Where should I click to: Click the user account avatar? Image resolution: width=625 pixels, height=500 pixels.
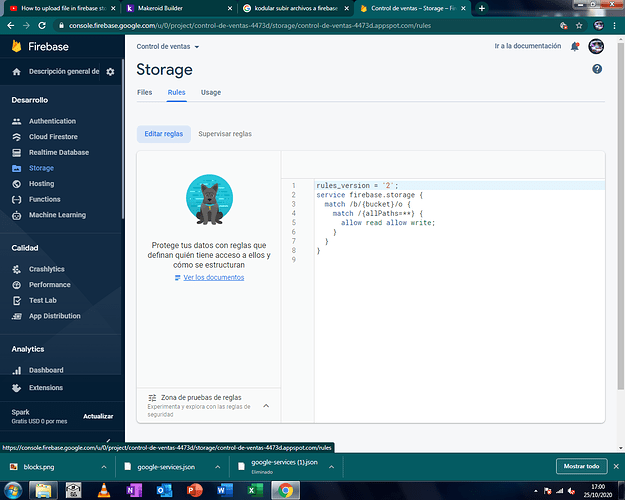click(x=596, y=46)
